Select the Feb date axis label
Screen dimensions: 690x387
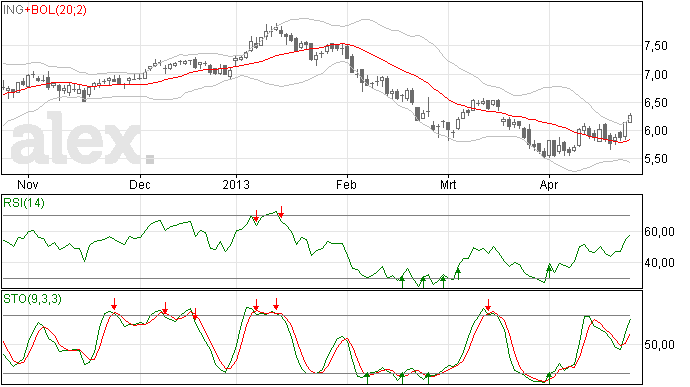pyautogui.click(x=346, y=184)
